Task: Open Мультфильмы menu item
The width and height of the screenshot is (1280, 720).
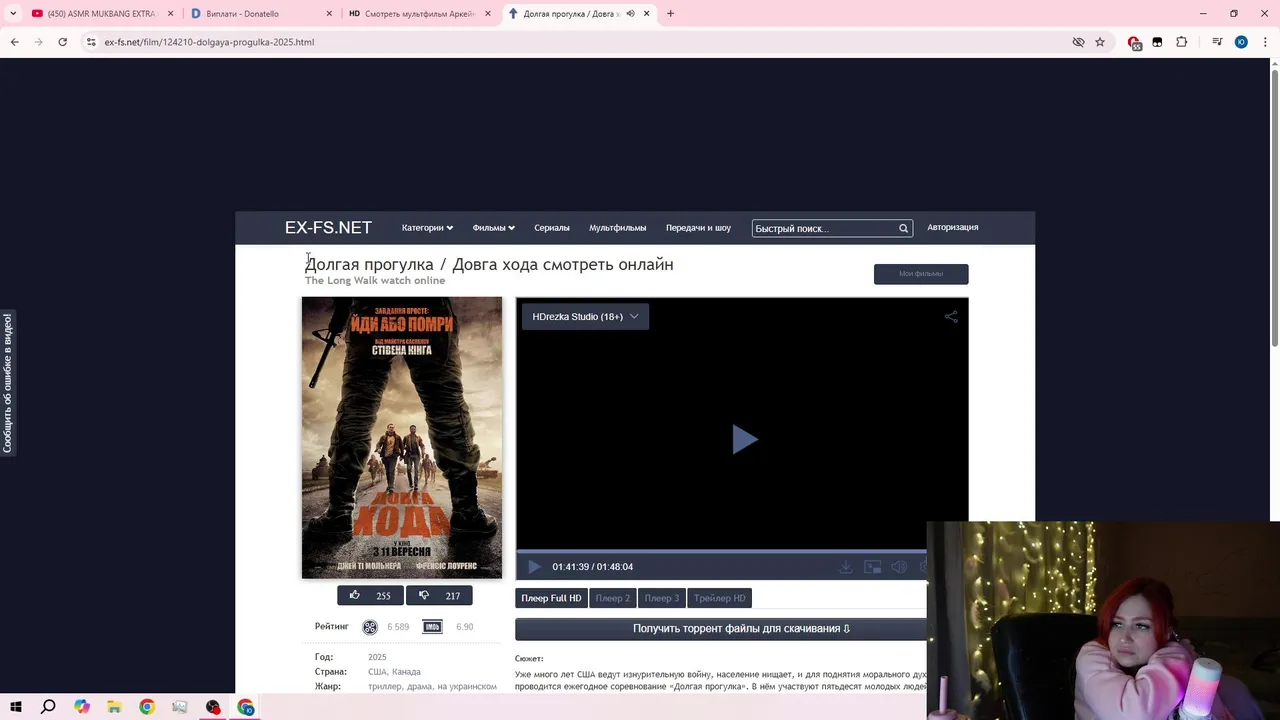Action: pyautogui.click(x=617, y=228)
